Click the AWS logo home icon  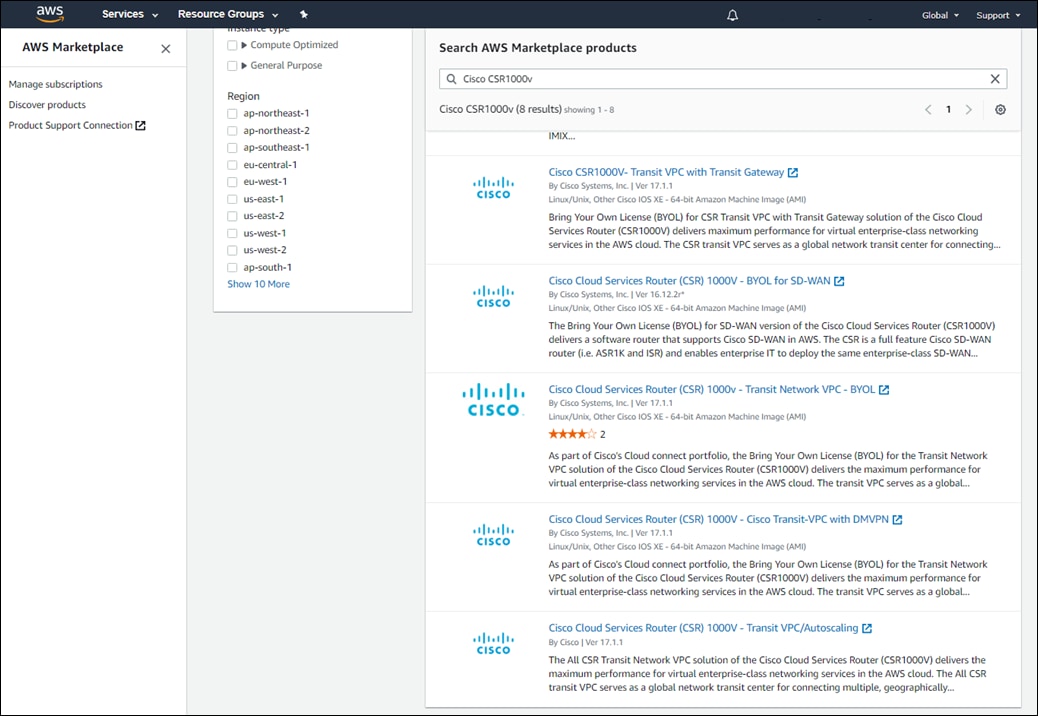click(50, 14)
